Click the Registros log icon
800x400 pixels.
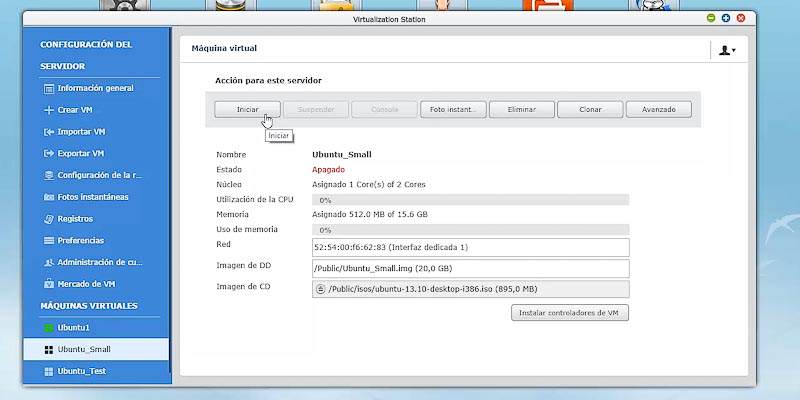click(x=49, y=219)
